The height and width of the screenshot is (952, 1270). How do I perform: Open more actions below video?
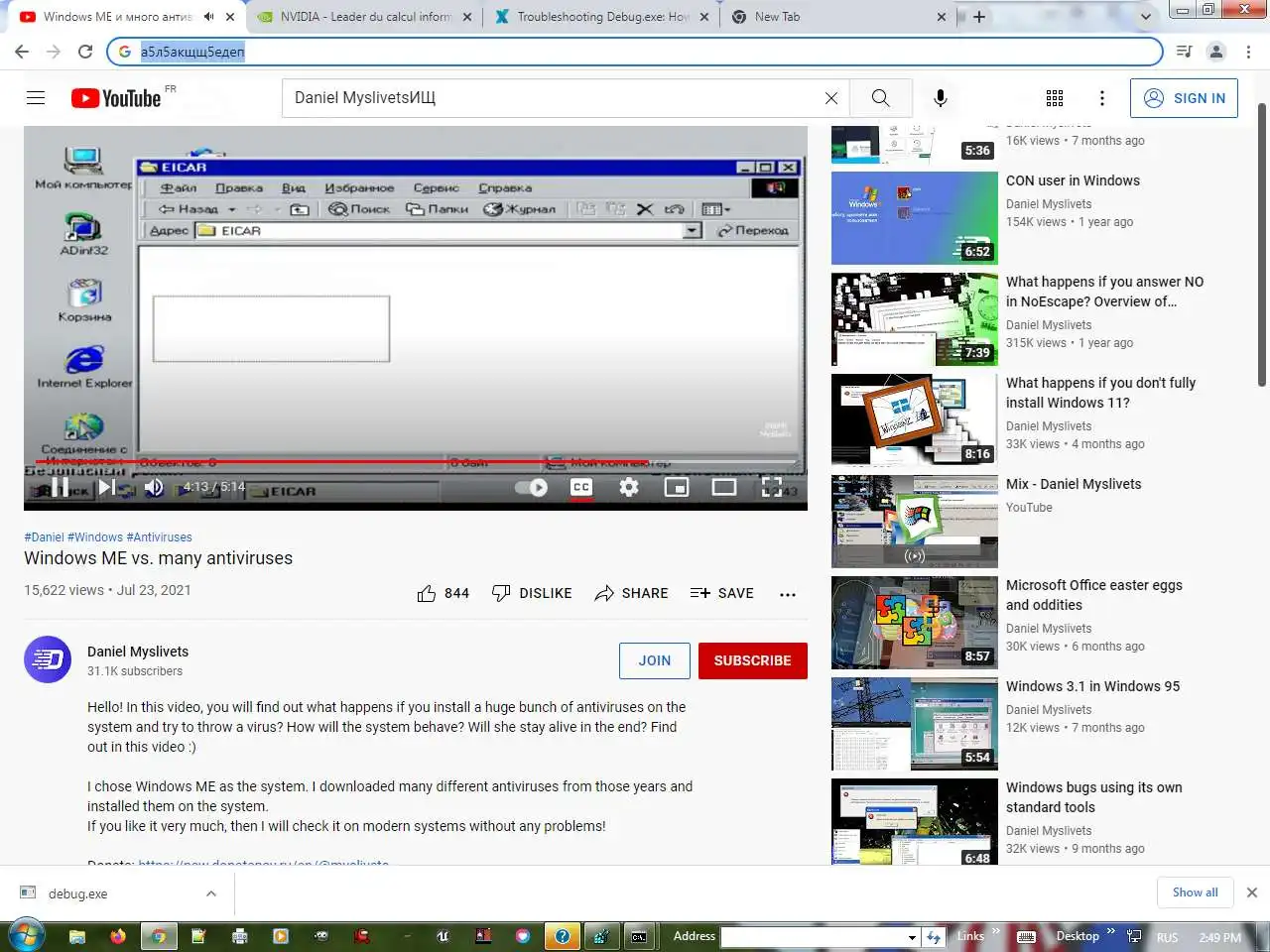coord(788,594)
